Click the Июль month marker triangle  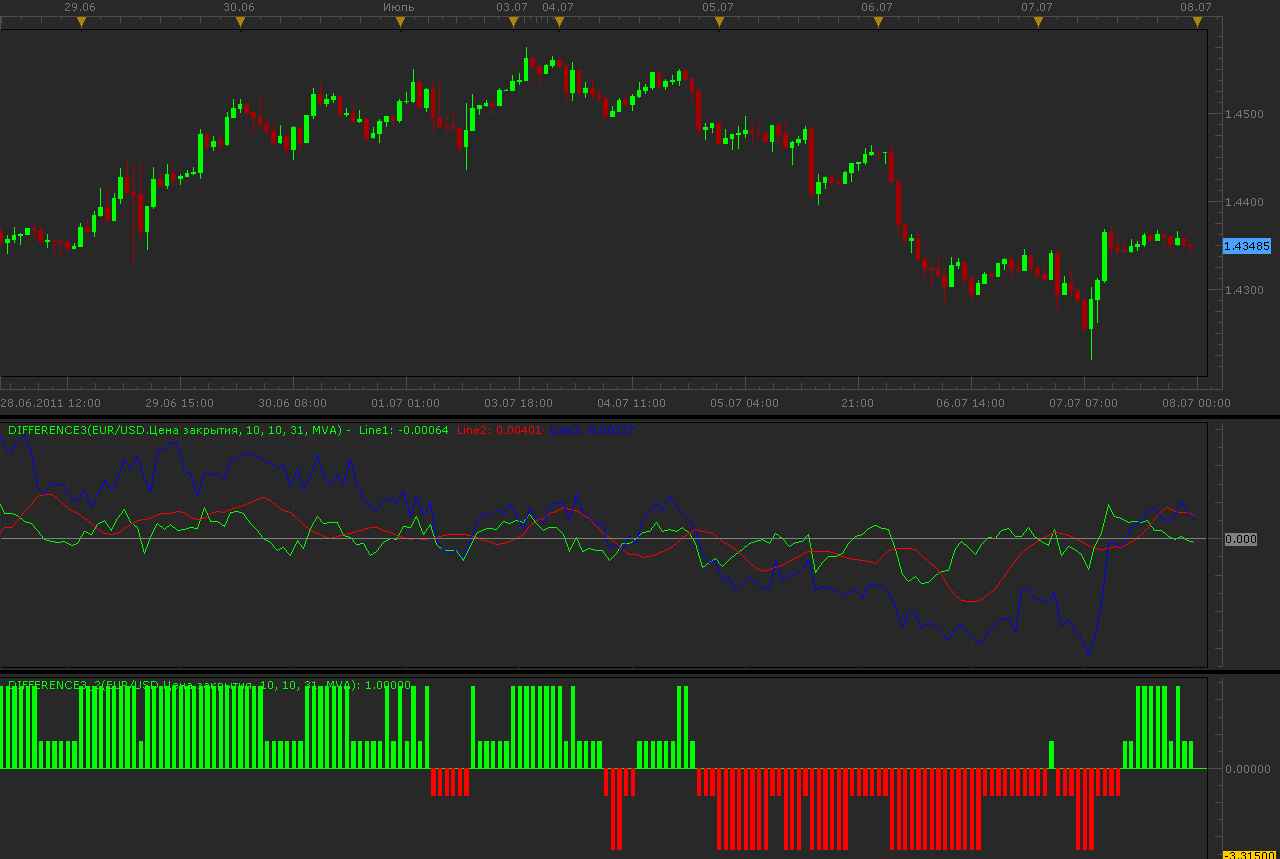[x=400, y=22]
